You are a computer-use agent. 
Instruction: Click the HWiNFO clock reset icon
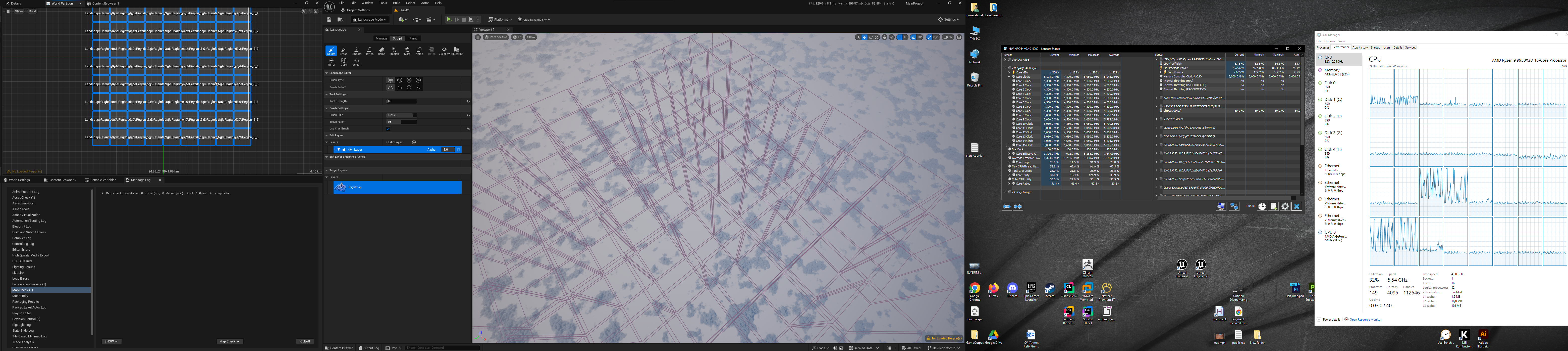1262,207
